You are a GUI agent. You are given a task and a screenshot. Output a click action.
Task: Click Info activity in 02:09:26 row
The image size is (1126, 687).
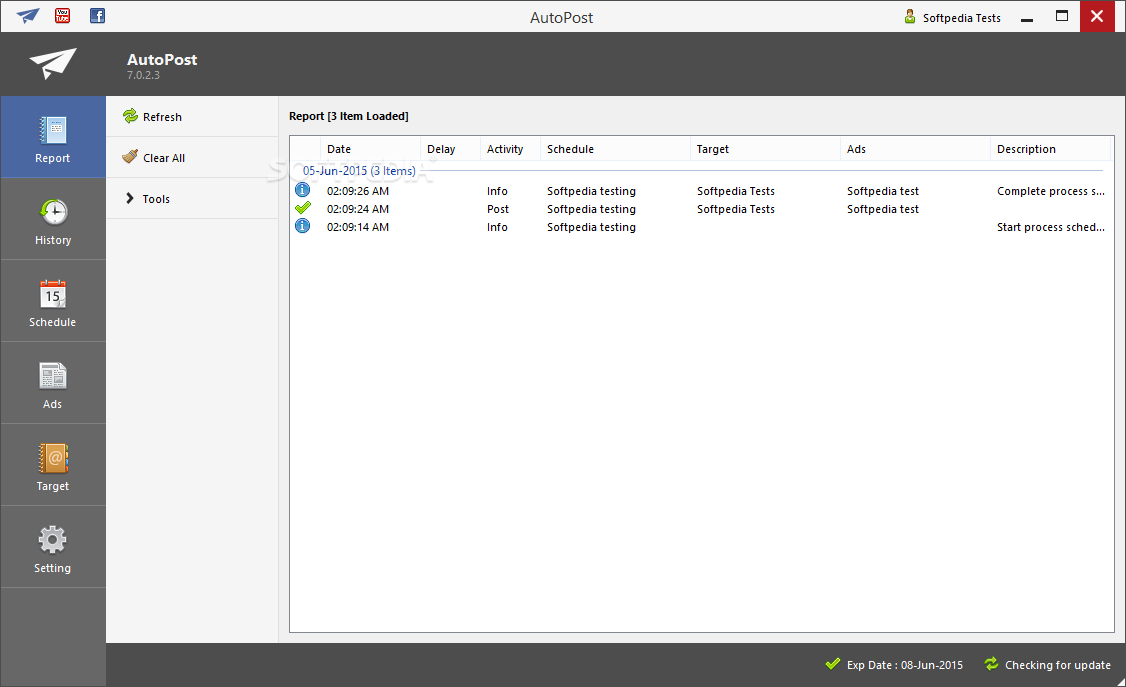coord(497,191)
